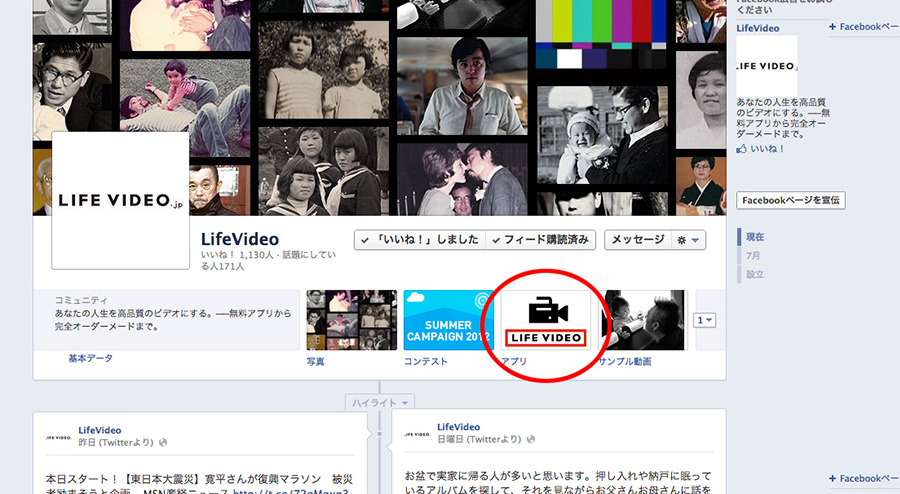Screen dimensions: 900x494
Task: Select 設立 in the timeline navigator
Action: click(755, 274)
